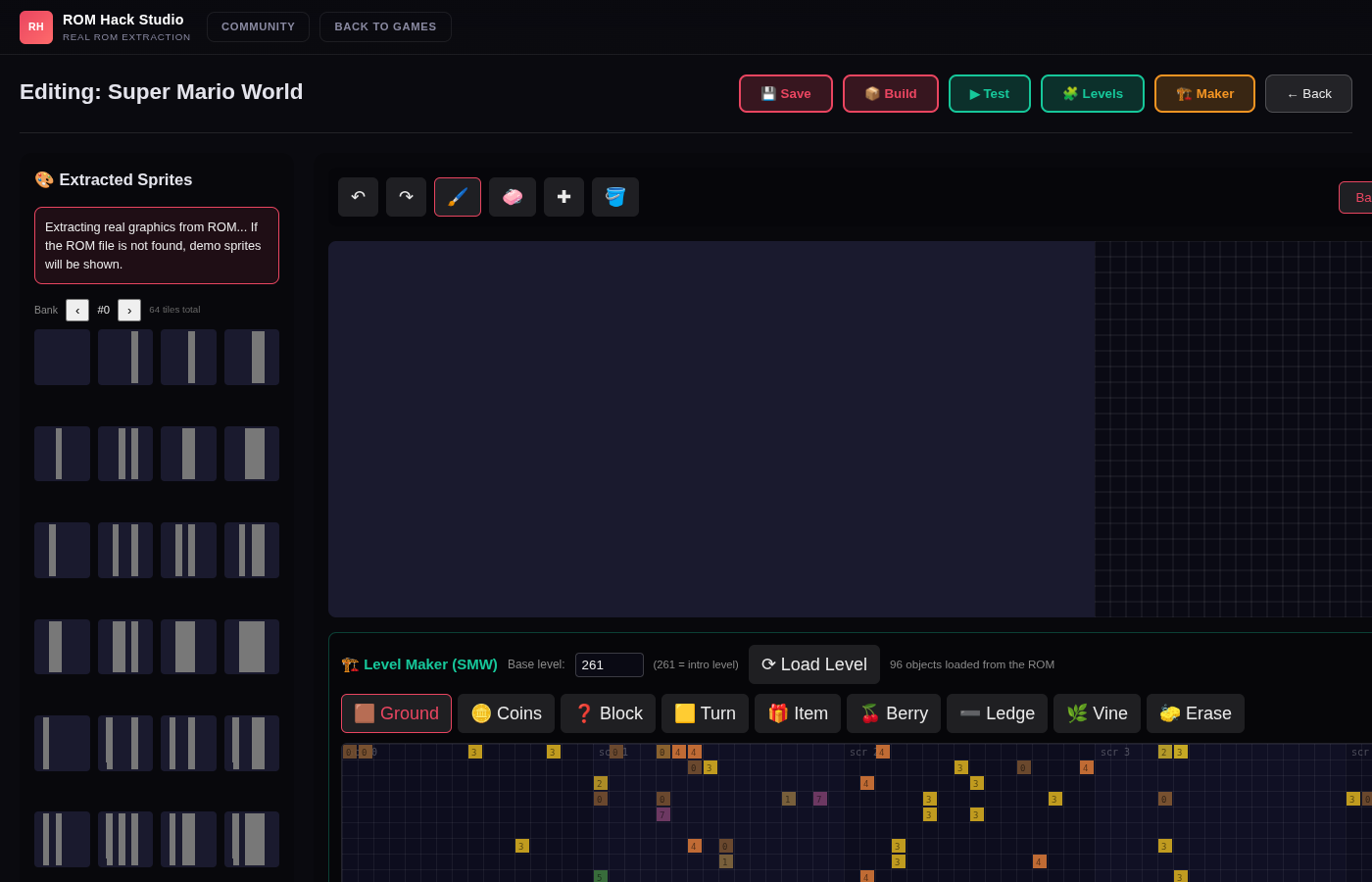Select the Vine object type
Viewport: 1372px width, 882px height.
click(1097, 713)
